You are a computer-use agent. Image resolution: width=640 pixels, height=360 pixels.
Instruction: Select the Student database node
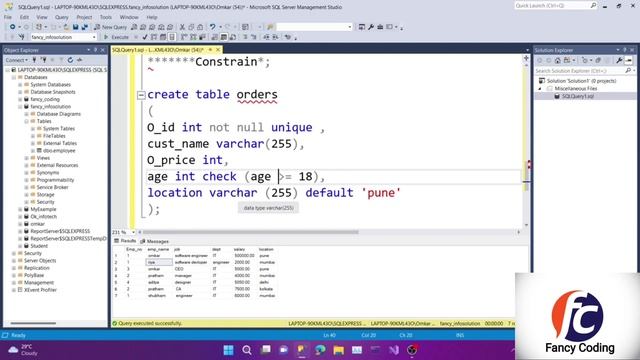point(39,246)
